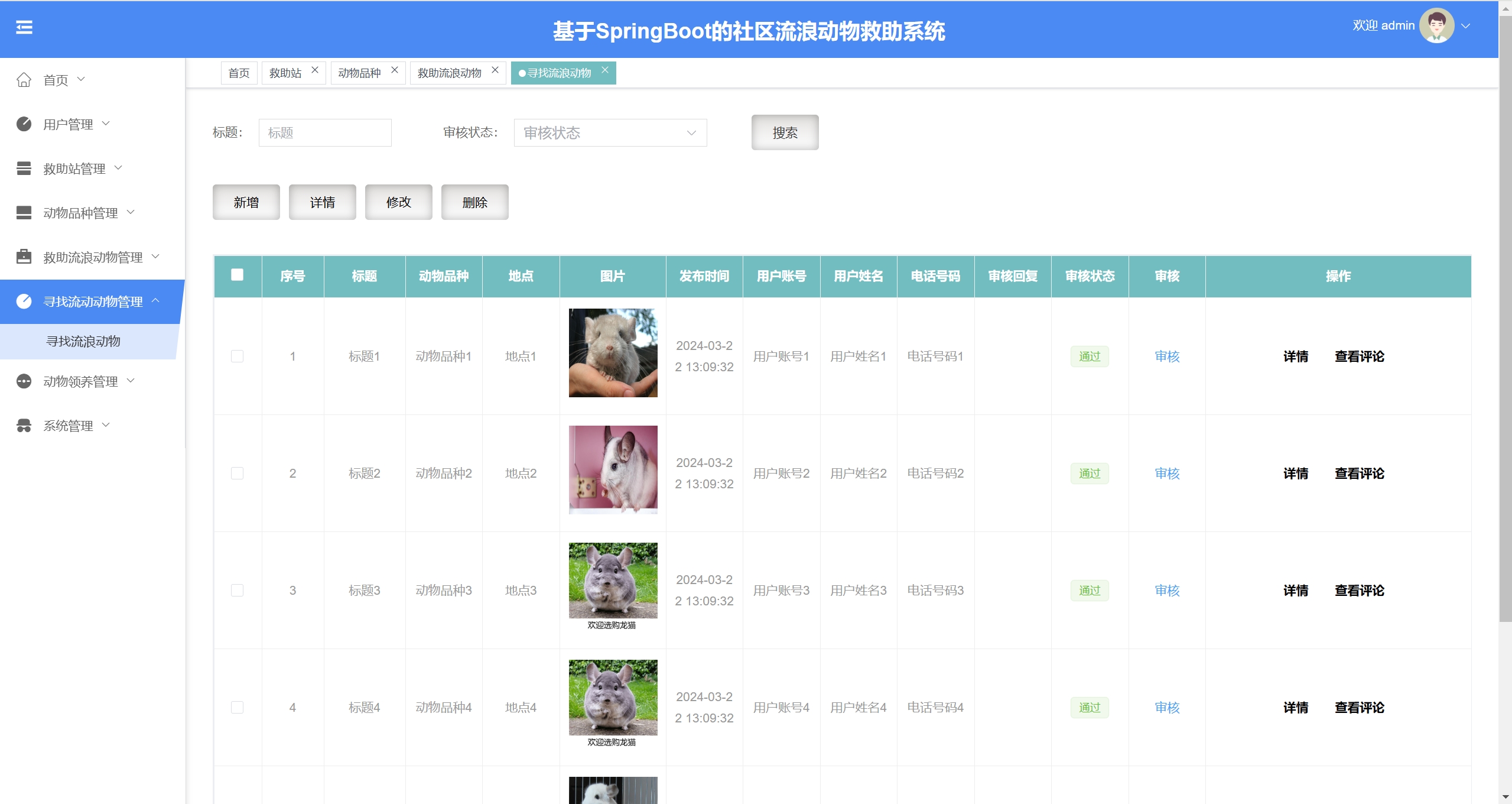Image resolution: width=1512 pixels, height=804 pixels.
Task: Expand the 救助站管理 menu
Action: coord(118,168)
